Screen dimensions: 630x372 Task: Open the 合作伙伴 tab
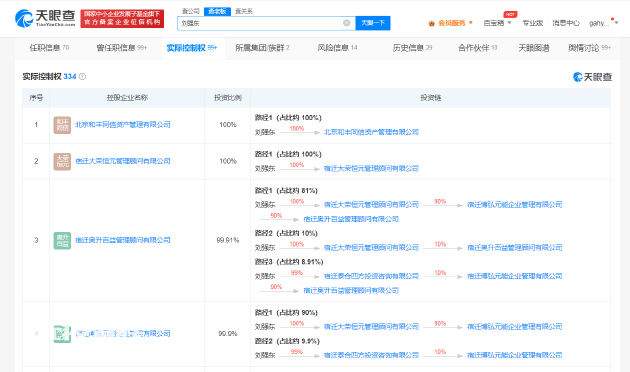pyautogui.click(x=477, y=48)
